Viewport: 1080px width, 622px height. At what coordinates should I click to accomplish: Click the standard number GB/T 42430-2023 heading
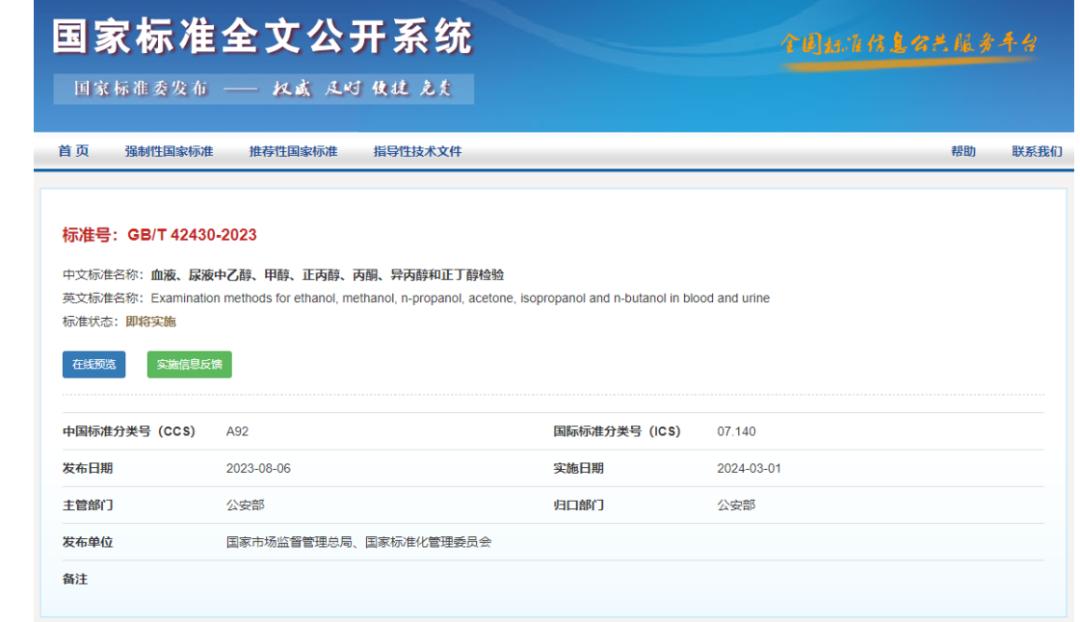[159, 235]
